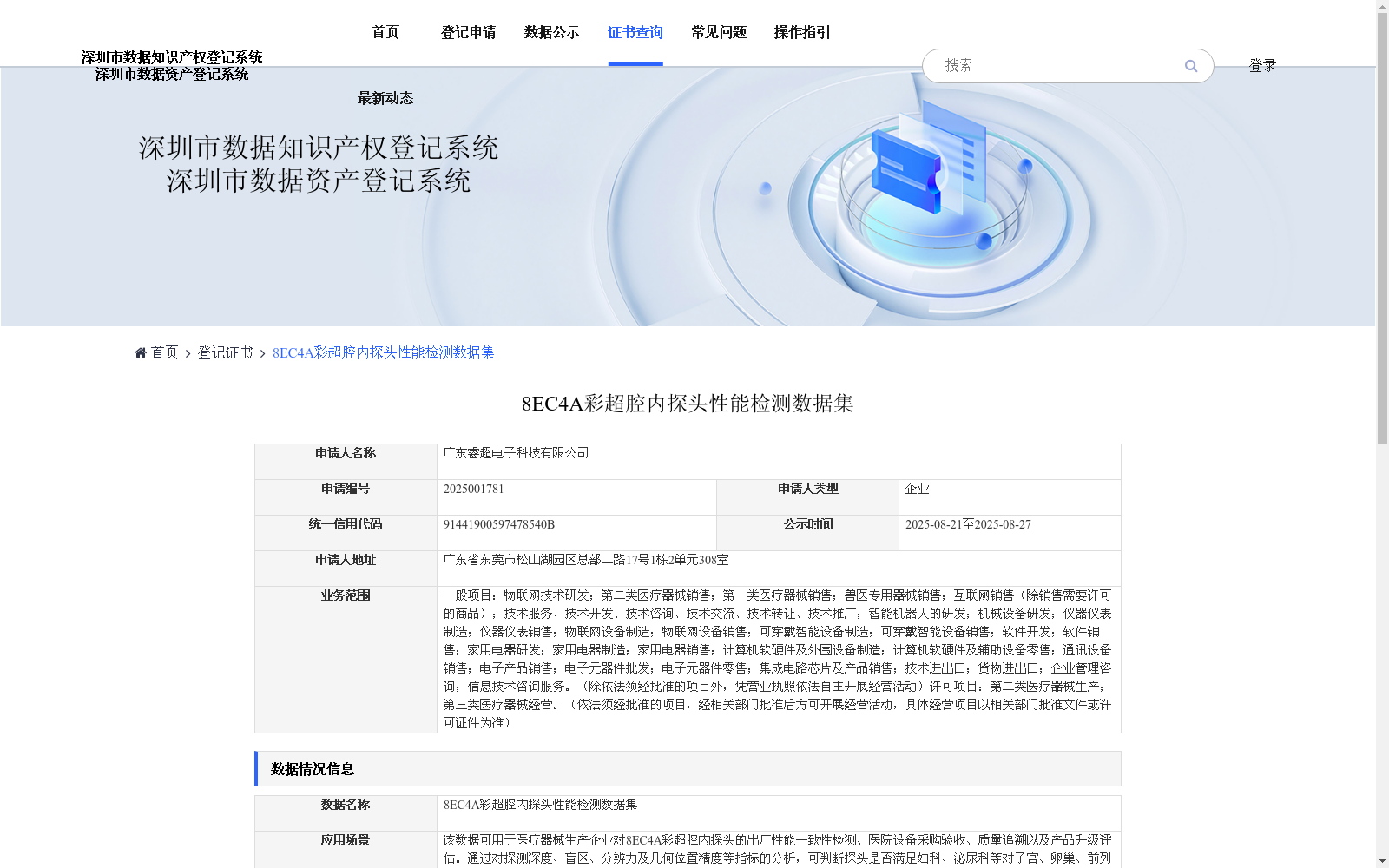
Task: Click the 登记证书 breadcrumb link
Action: pos(226,352)
